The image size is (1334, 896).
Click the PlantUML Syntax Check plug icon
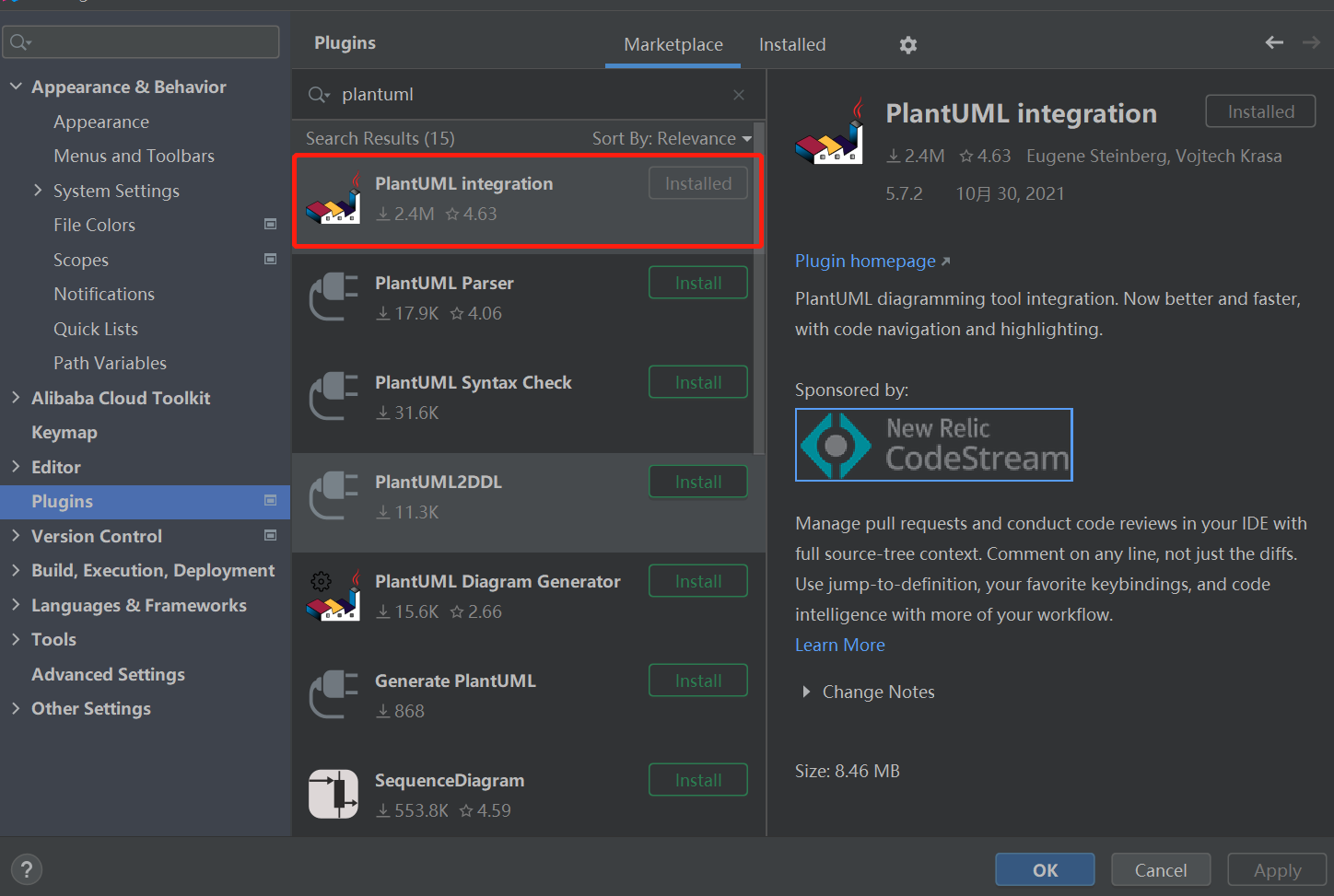click(333, 397)
